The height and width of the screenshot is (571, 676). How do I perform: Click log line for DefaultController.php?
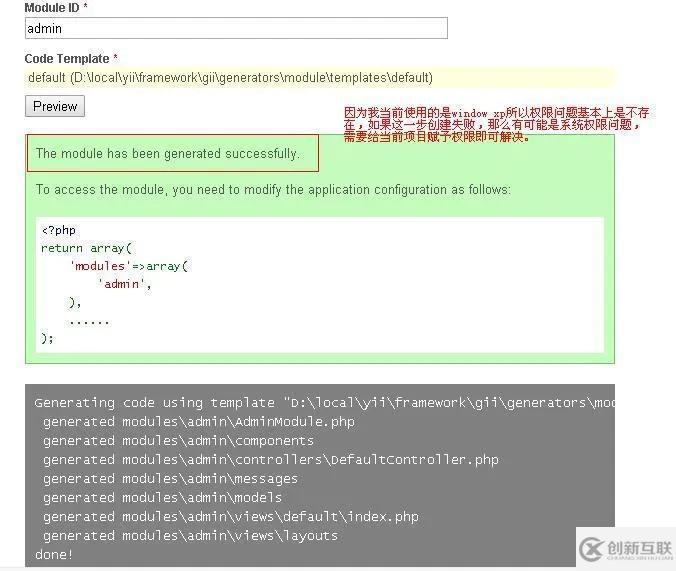click(271, 460)
